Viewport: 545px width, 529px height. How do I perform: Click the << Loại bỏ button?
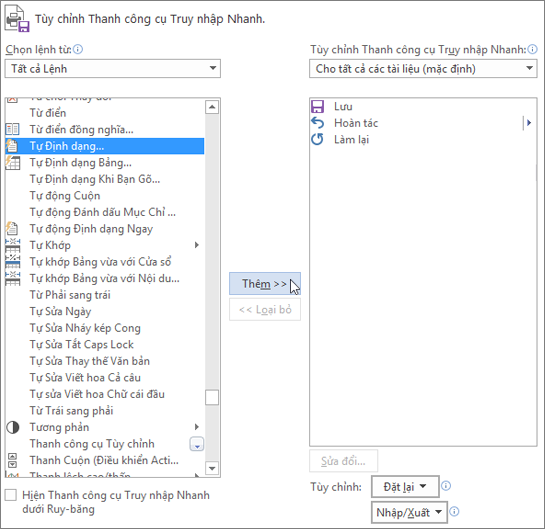coord(265,309)
